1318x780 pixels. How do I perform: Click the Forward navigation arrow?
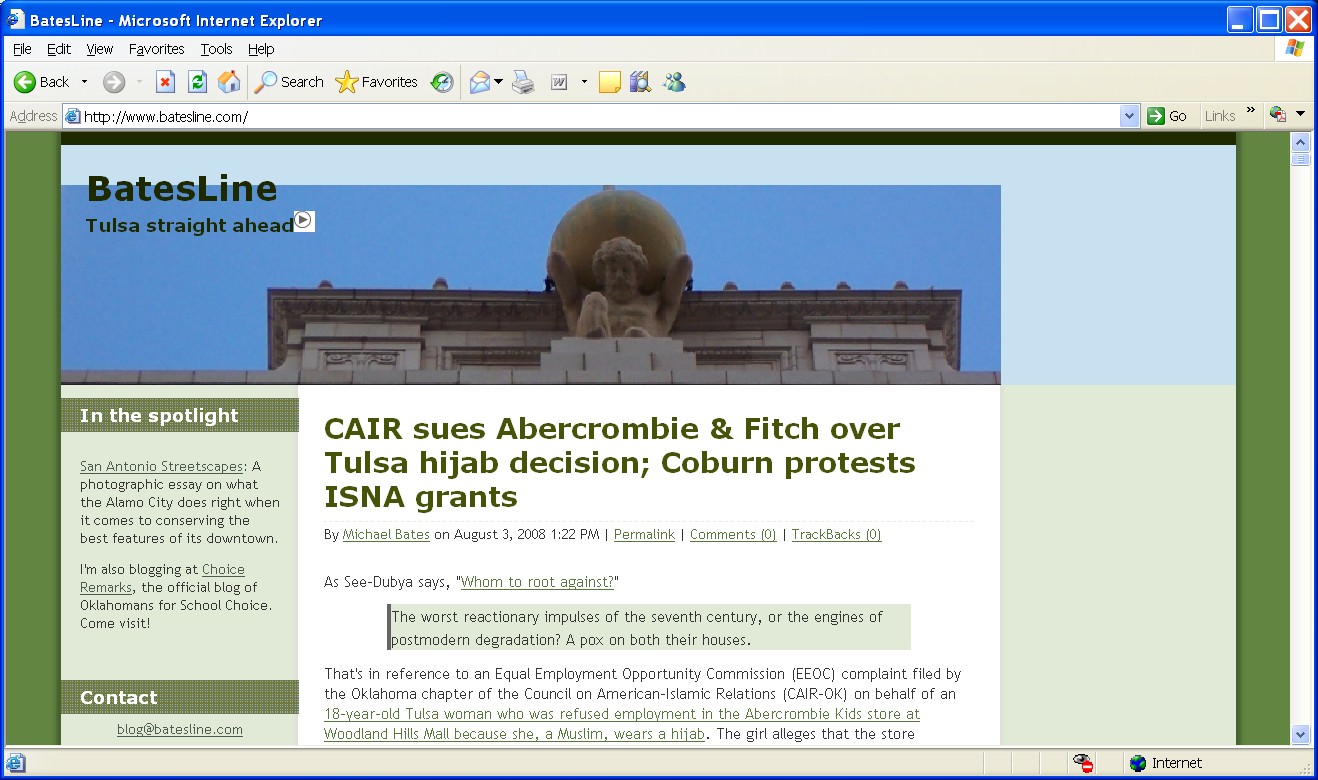coord(114,82)
